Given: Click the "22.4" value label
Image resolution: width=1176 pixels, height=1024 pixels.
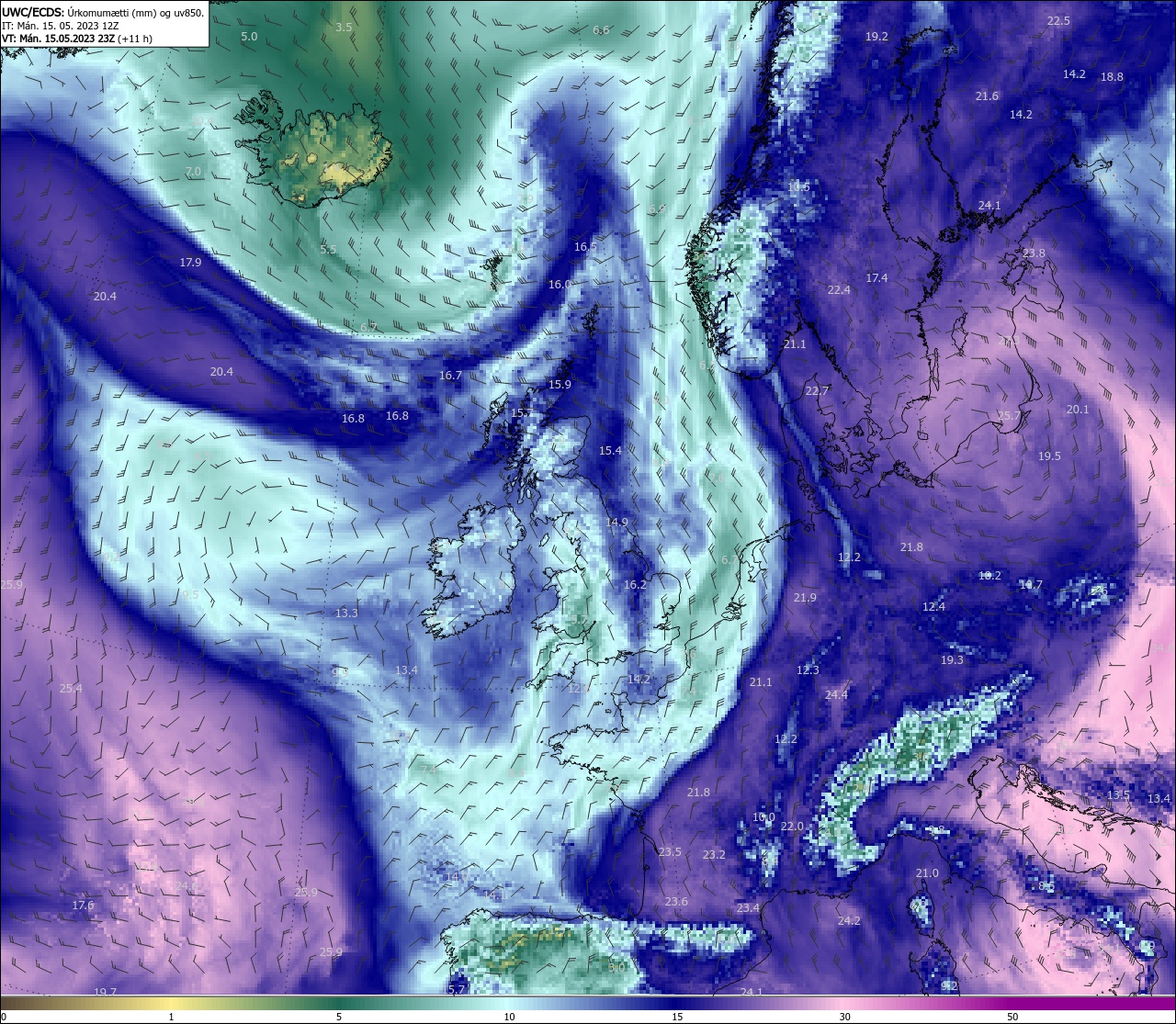Looking at the screenshot, I should [x=839, y=290].
